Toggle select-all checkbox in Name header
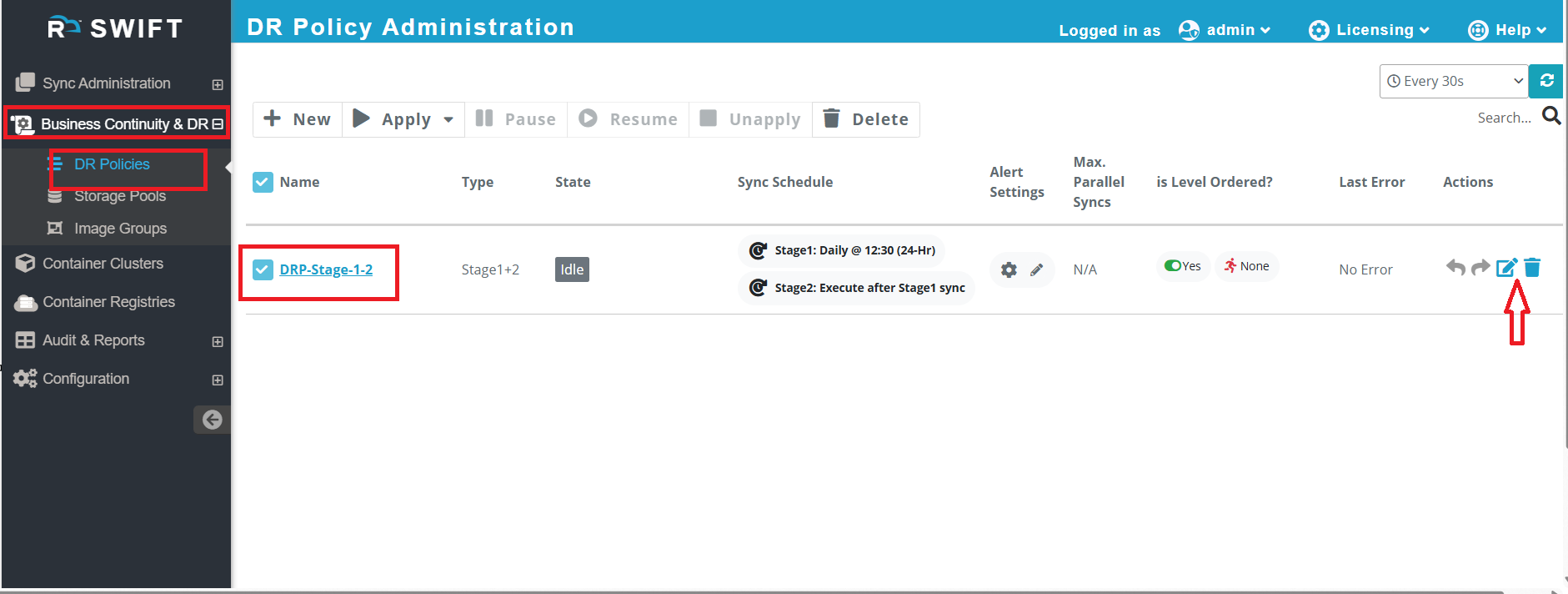Image resolution: width=1568 pixels, height=594 pixels. coord(263,182)
